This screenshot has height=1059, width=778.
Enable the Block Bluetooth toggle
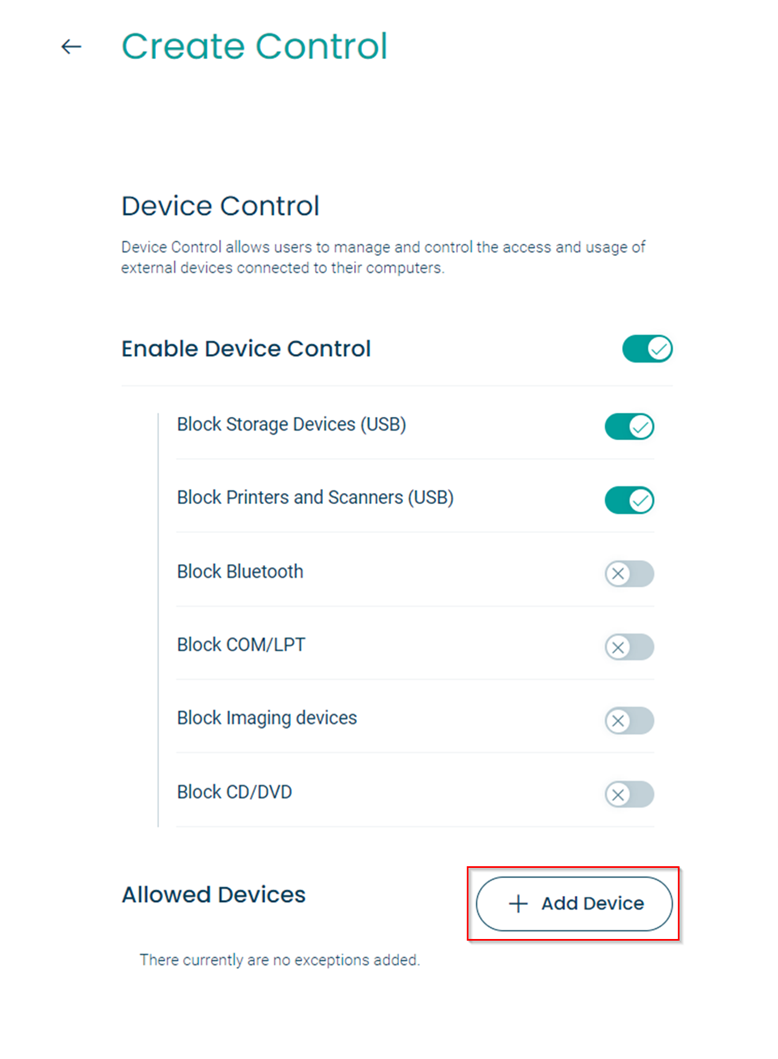click(x=629, y=573)
